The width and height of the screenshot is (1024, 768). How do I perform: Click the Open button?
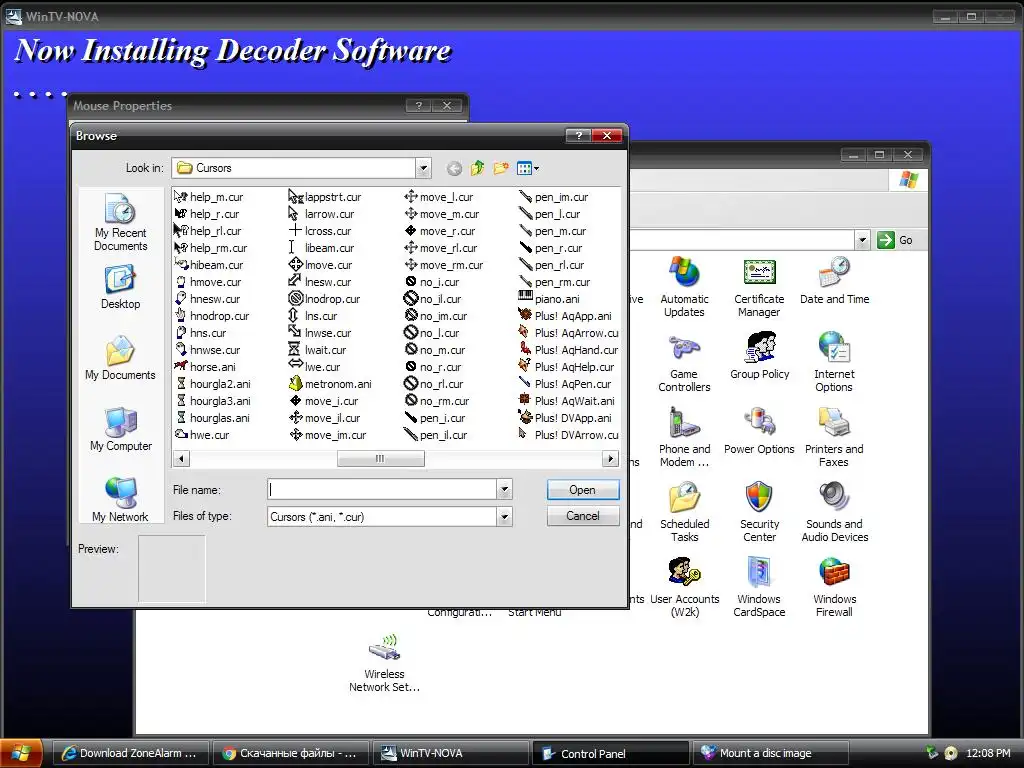tap(583, 490)
